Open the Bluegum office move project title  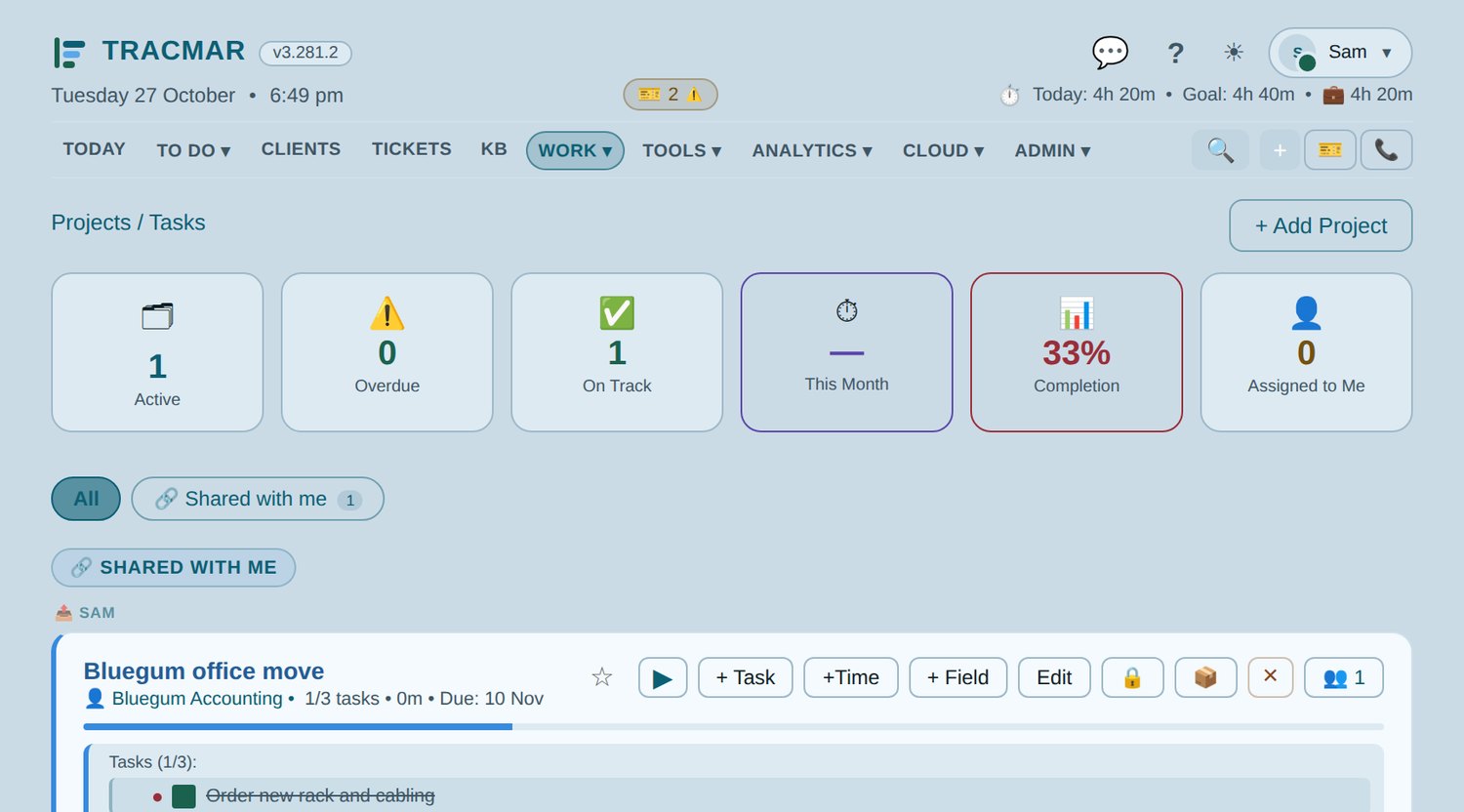(204, 671)
